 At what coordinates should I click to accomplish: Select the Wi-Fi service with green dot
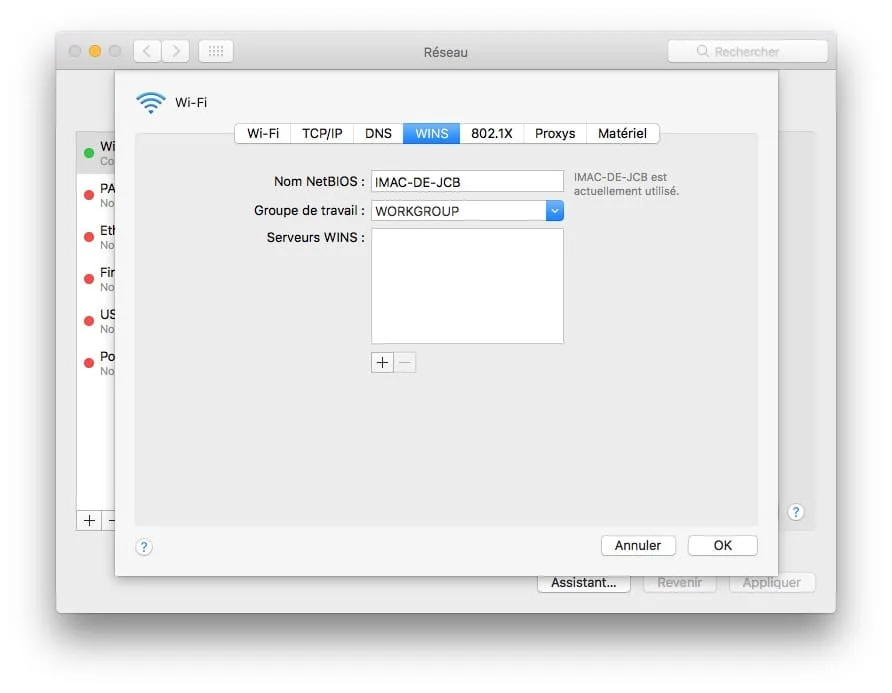click(x=96, y=153)
